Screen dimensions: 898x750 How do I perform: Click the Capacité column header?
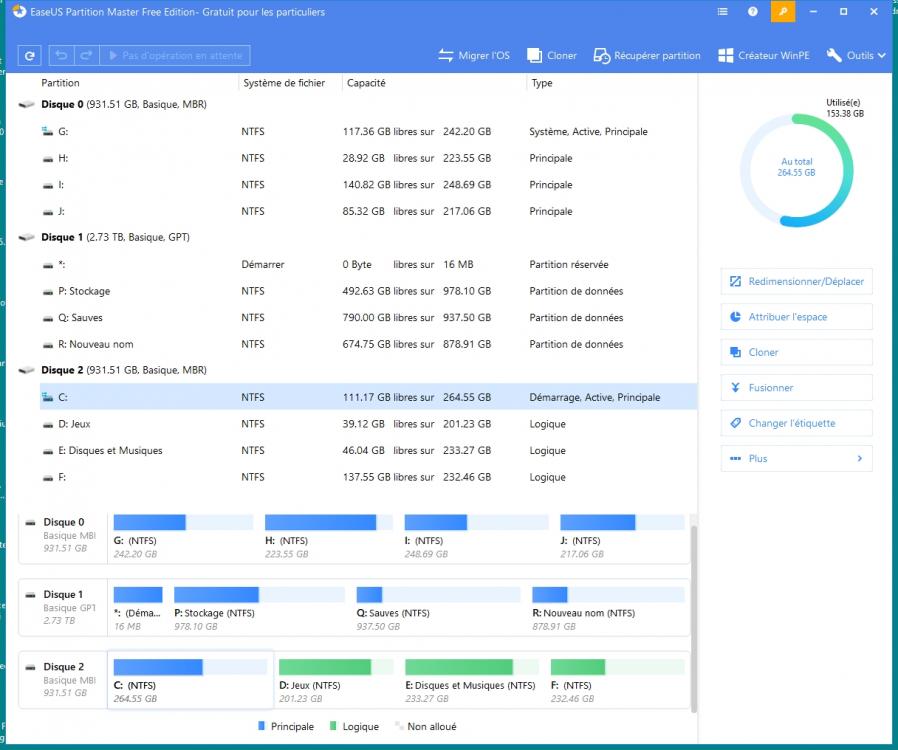pyautogui.click(x=366, y=83)
